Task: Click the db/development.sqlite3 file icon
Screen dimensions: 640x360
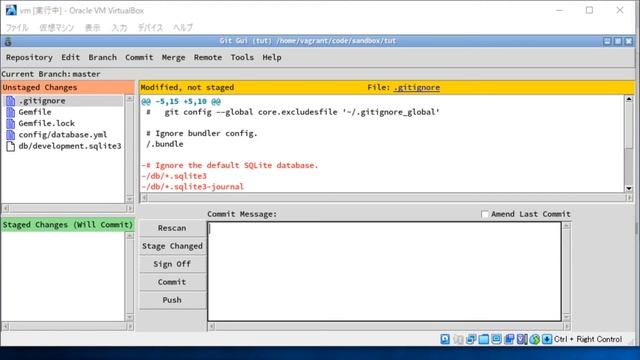Action: pyautogui.click(x=11, y=146)
